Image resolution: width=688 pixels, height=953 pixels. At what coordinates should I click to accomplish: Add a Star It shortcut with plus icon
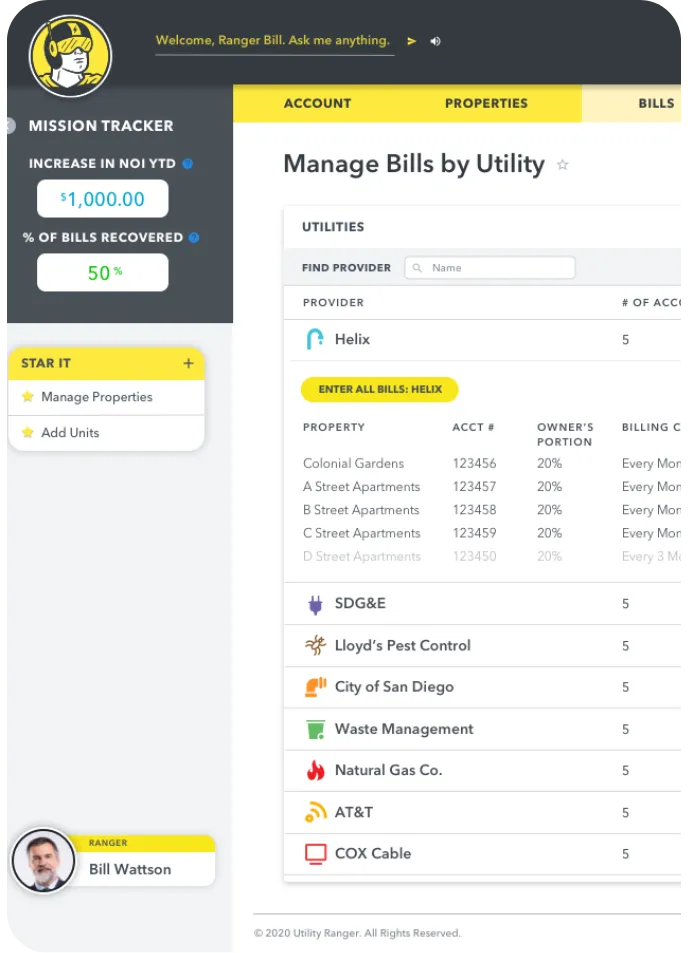[x=188, y=363]
